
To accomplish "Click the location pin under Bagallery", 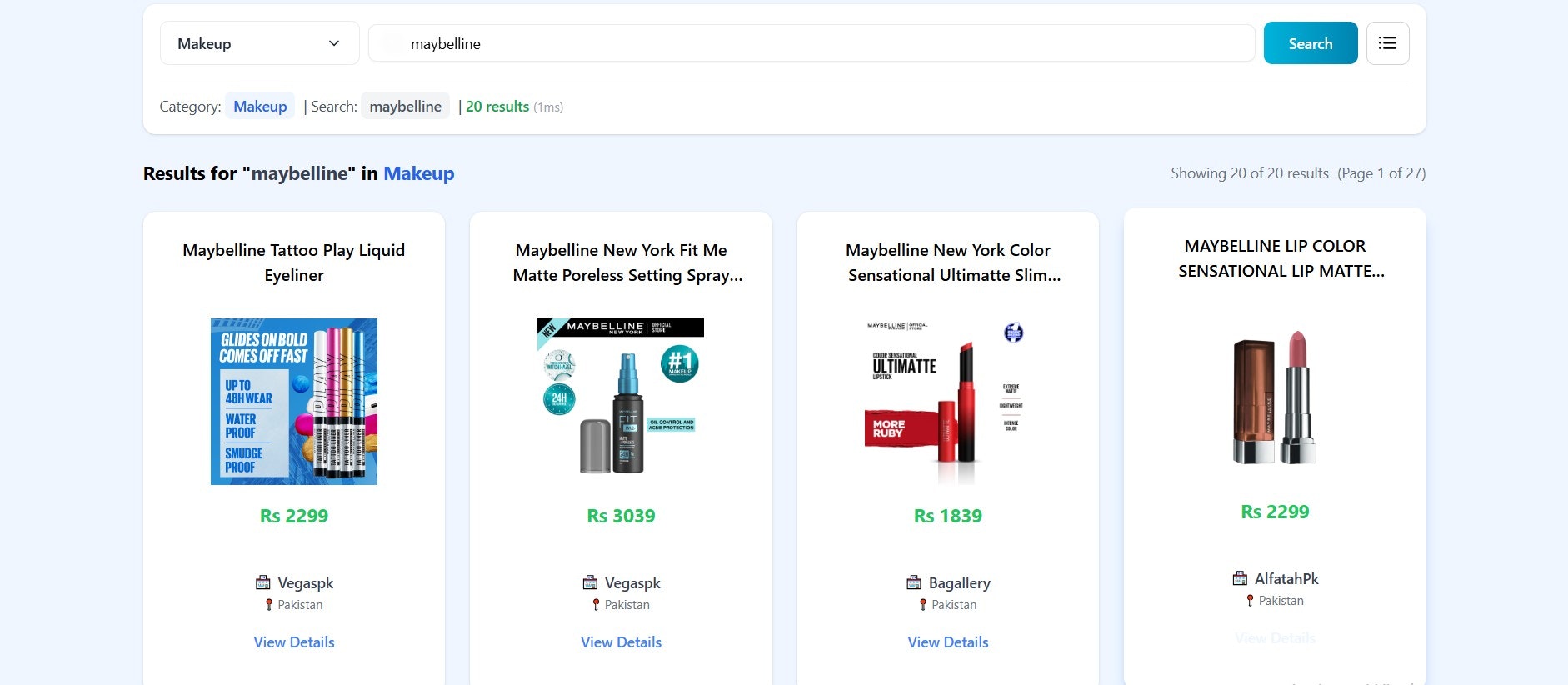I will pyautogui.click(x=922, y=605).
